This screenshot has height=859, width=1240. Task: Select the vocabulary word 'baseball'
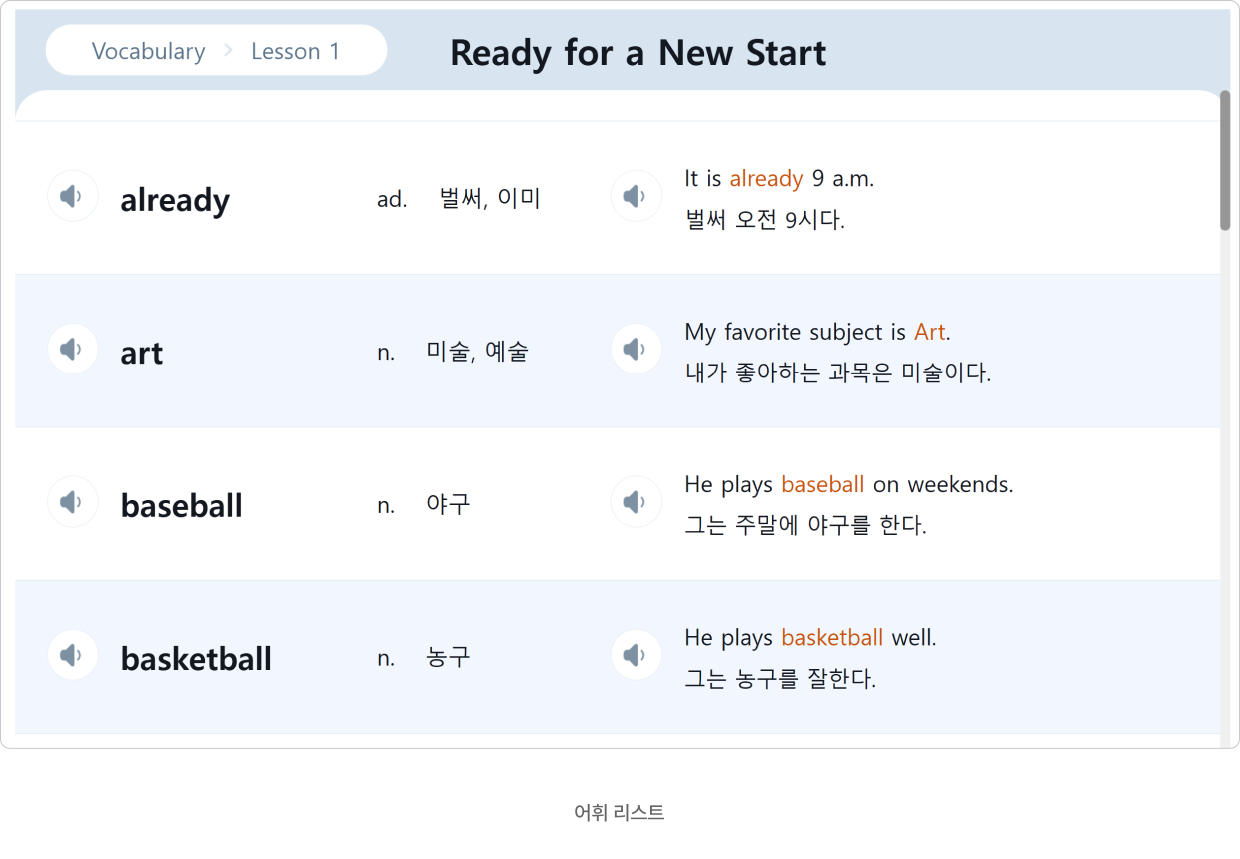point(182,505)
